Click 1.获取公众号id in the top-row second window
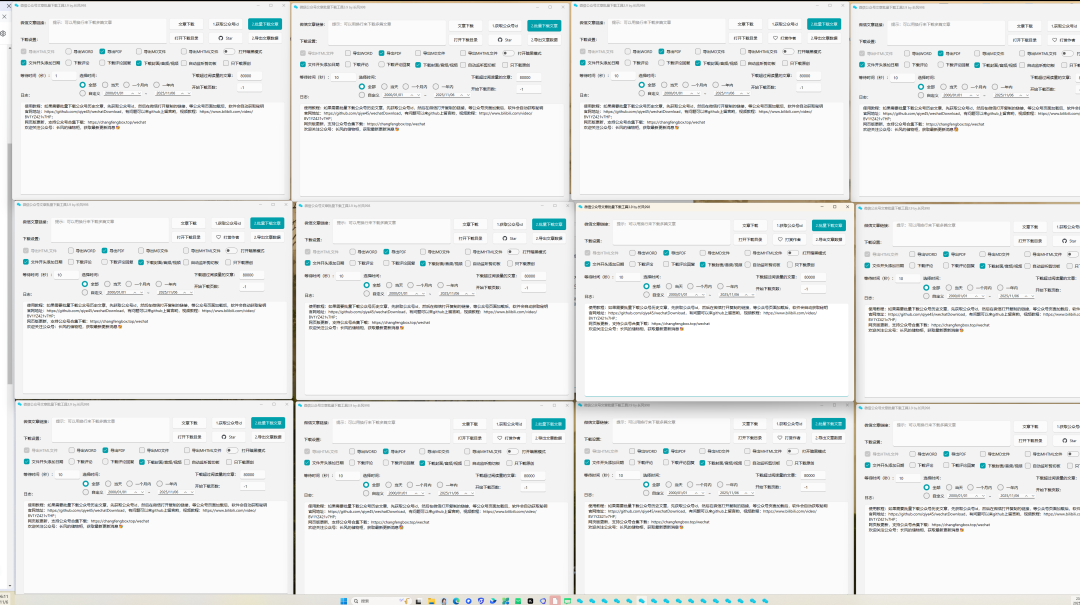Viewport: 1080px width, 605px height. tap(505, 25)
